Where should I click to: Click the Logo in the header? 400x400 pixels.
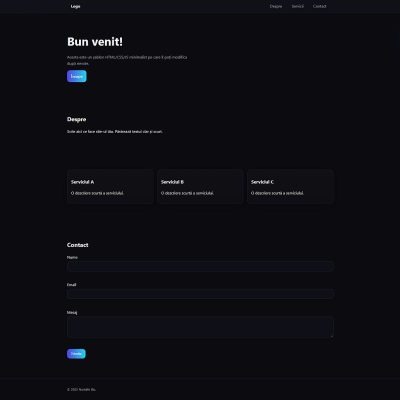[75, 6]
